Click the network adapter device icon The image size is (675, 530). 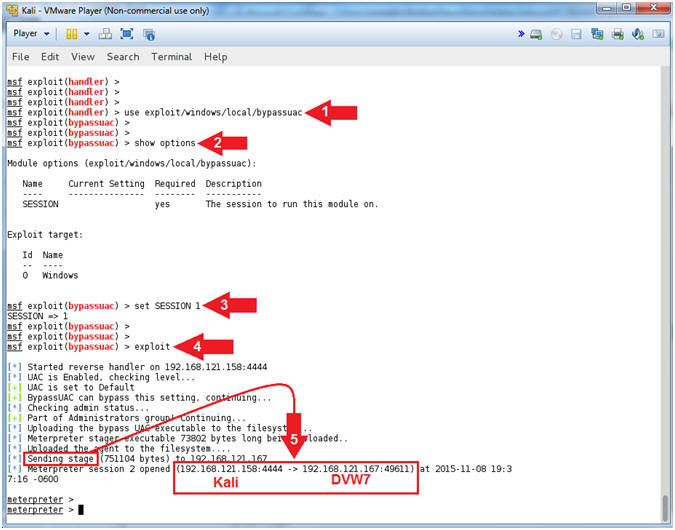coord(597,34)
